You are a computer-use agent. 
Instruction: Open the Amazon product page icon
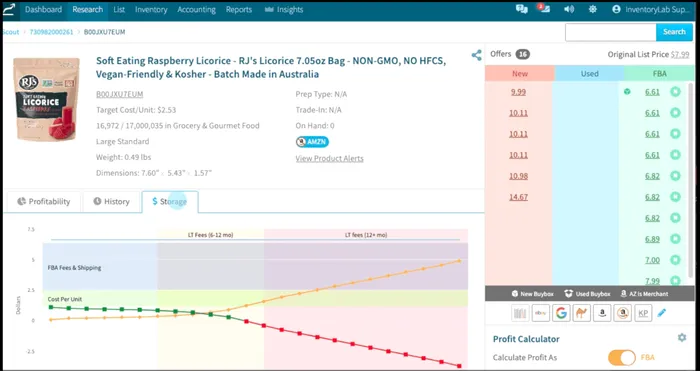pyautogui.click(x=602, y=313)
